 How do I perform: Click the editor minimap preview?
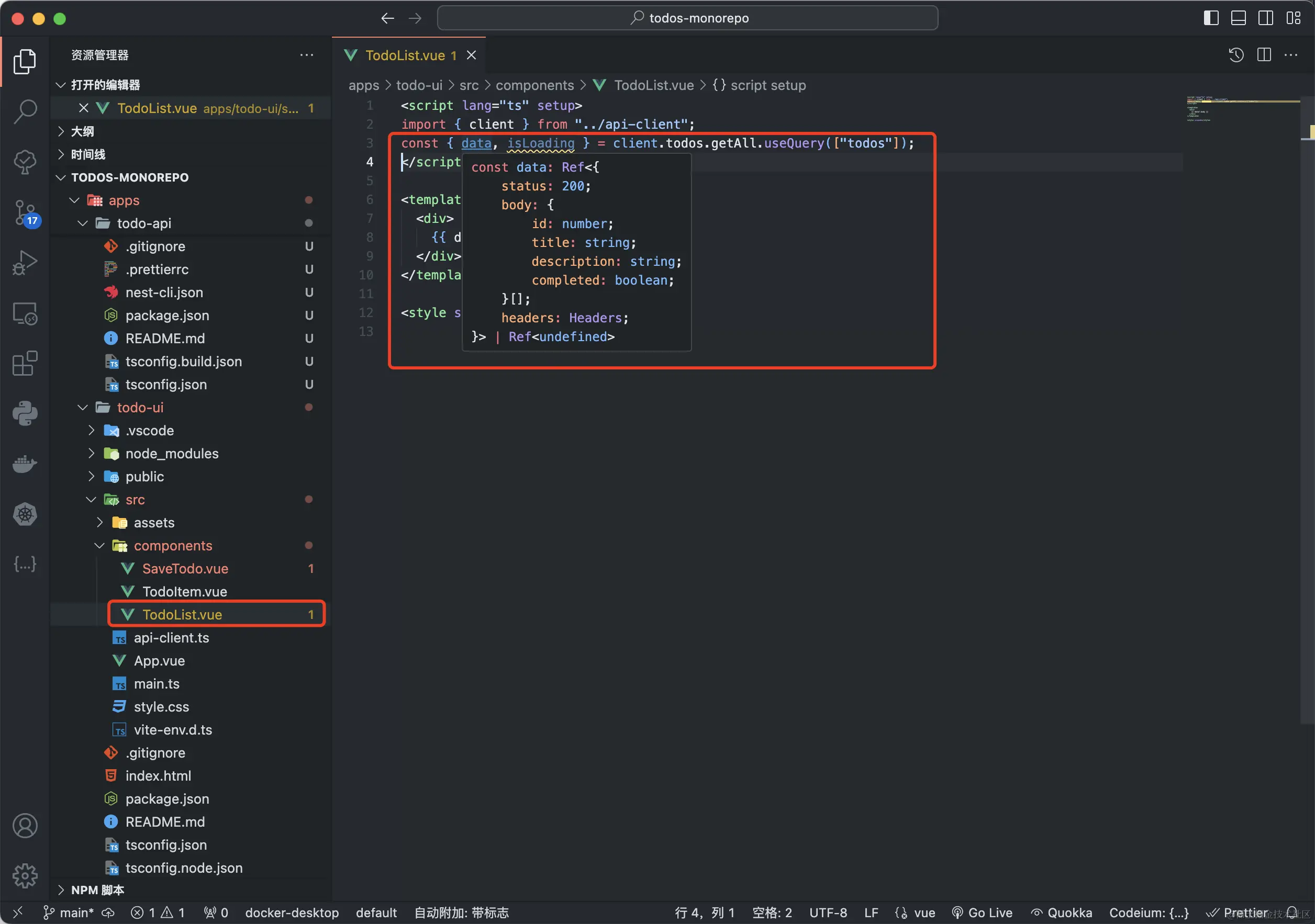[x=1243, y=109]
